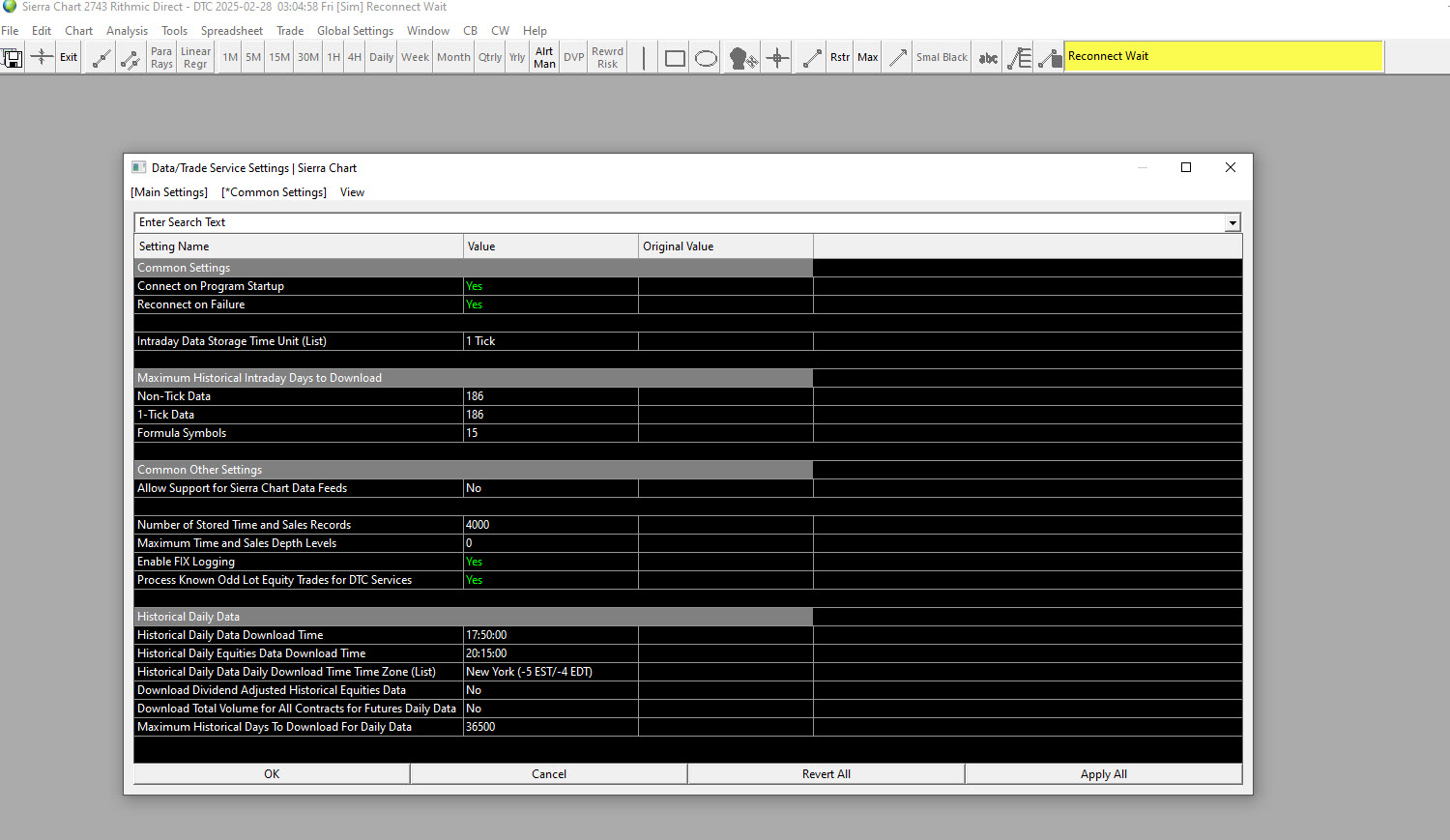This screenshot has width=1450, height=840.
Task: Switch to the 1M timeframe
Action: (x=230, y=58)
